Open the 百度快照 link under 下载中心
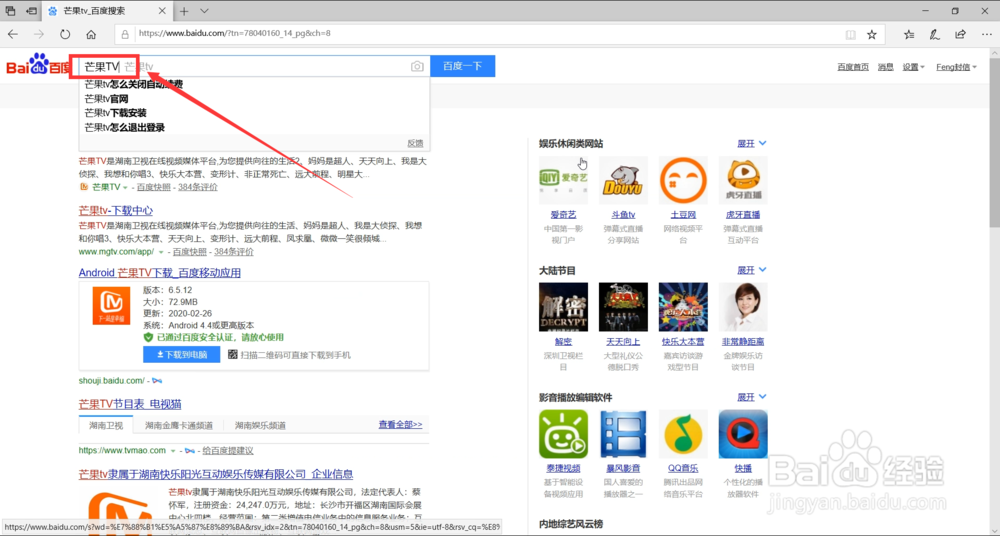 pyautogui.click(x=191, y=252)
